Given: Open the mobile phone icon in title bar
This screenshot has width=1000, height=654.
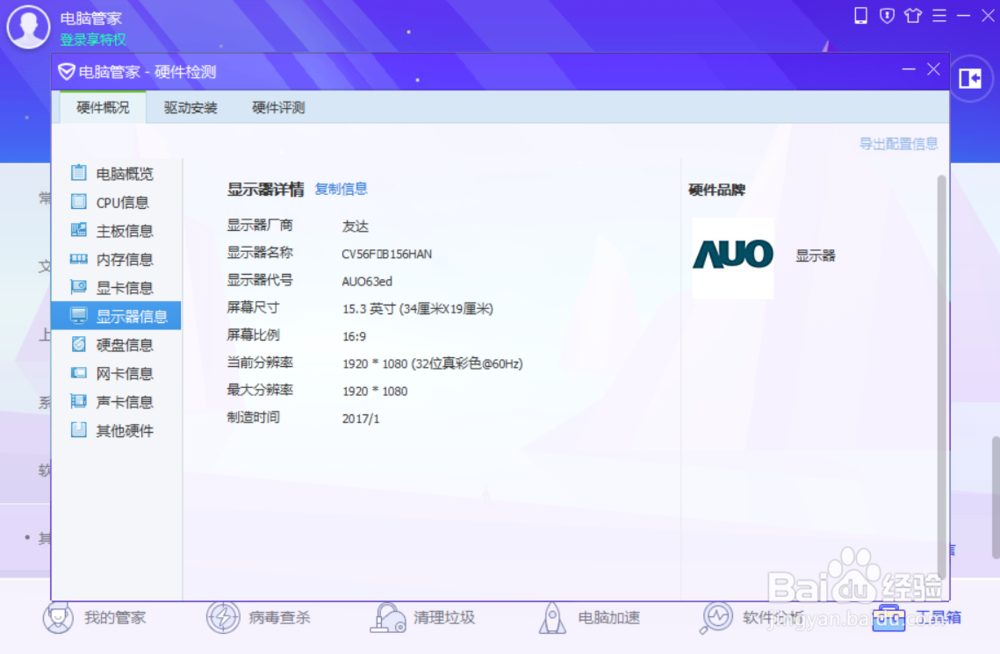Looking at the screenshot, I should (860, 15).
